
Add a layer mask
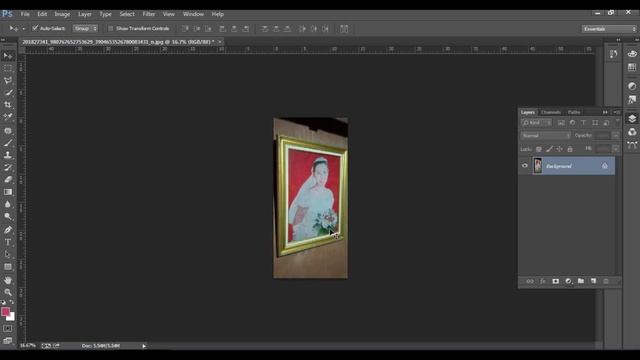pos(556,281)
